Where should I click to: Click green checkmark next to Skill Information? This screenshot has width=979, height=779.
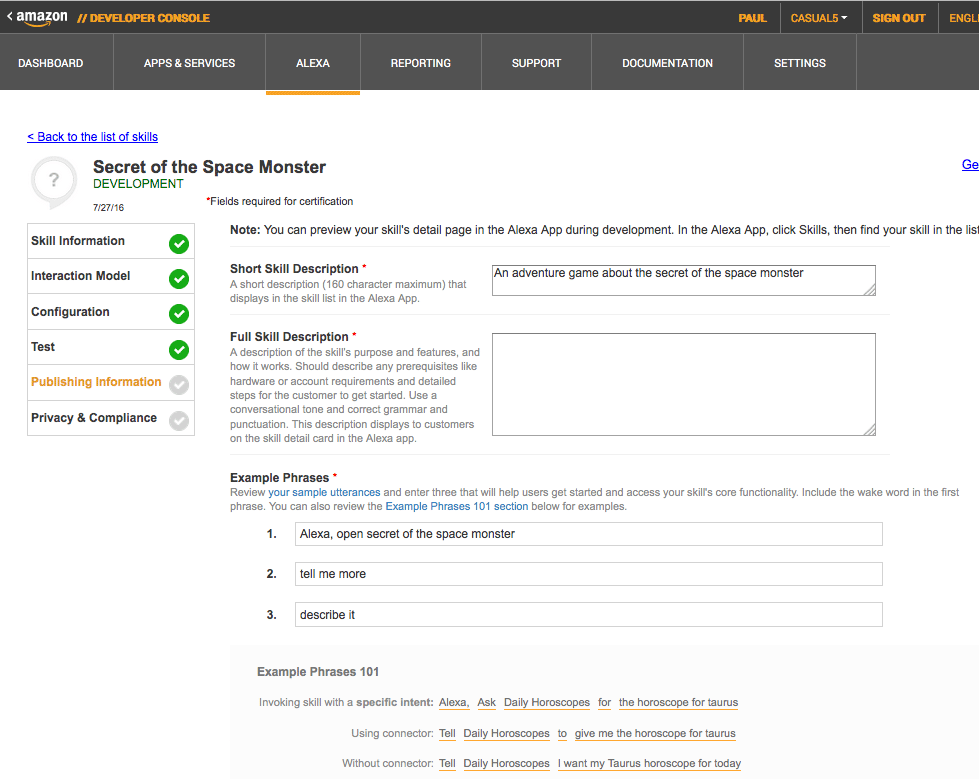(179, 243)
